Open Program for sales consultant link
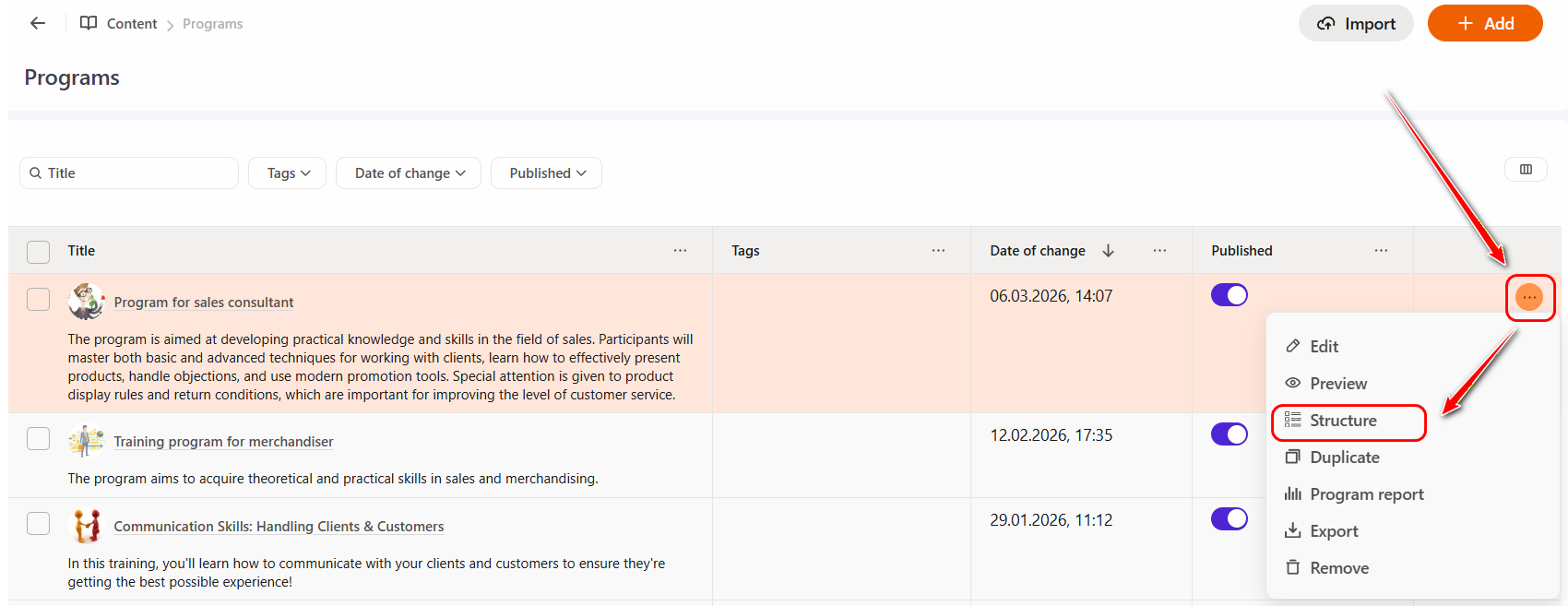 point(204,303)
